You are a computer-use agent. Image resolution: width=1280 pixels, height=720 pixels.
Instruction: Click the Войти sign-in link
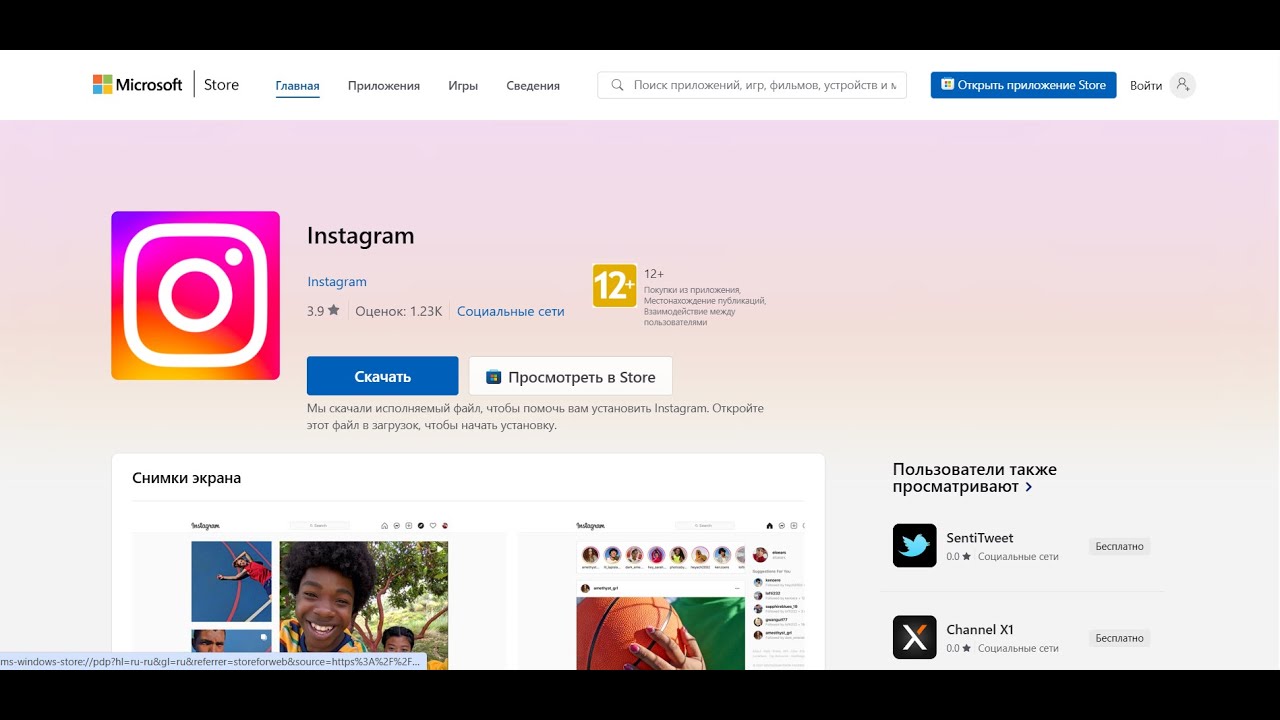tap(1146, 86)
